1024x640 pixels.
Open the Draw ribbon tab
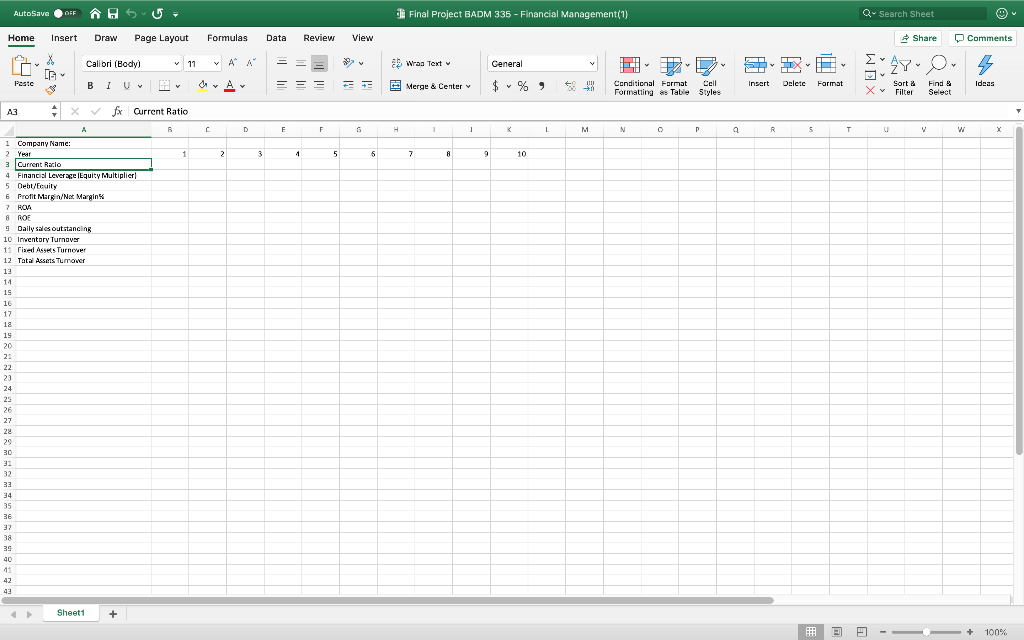[x=106, y=38]
